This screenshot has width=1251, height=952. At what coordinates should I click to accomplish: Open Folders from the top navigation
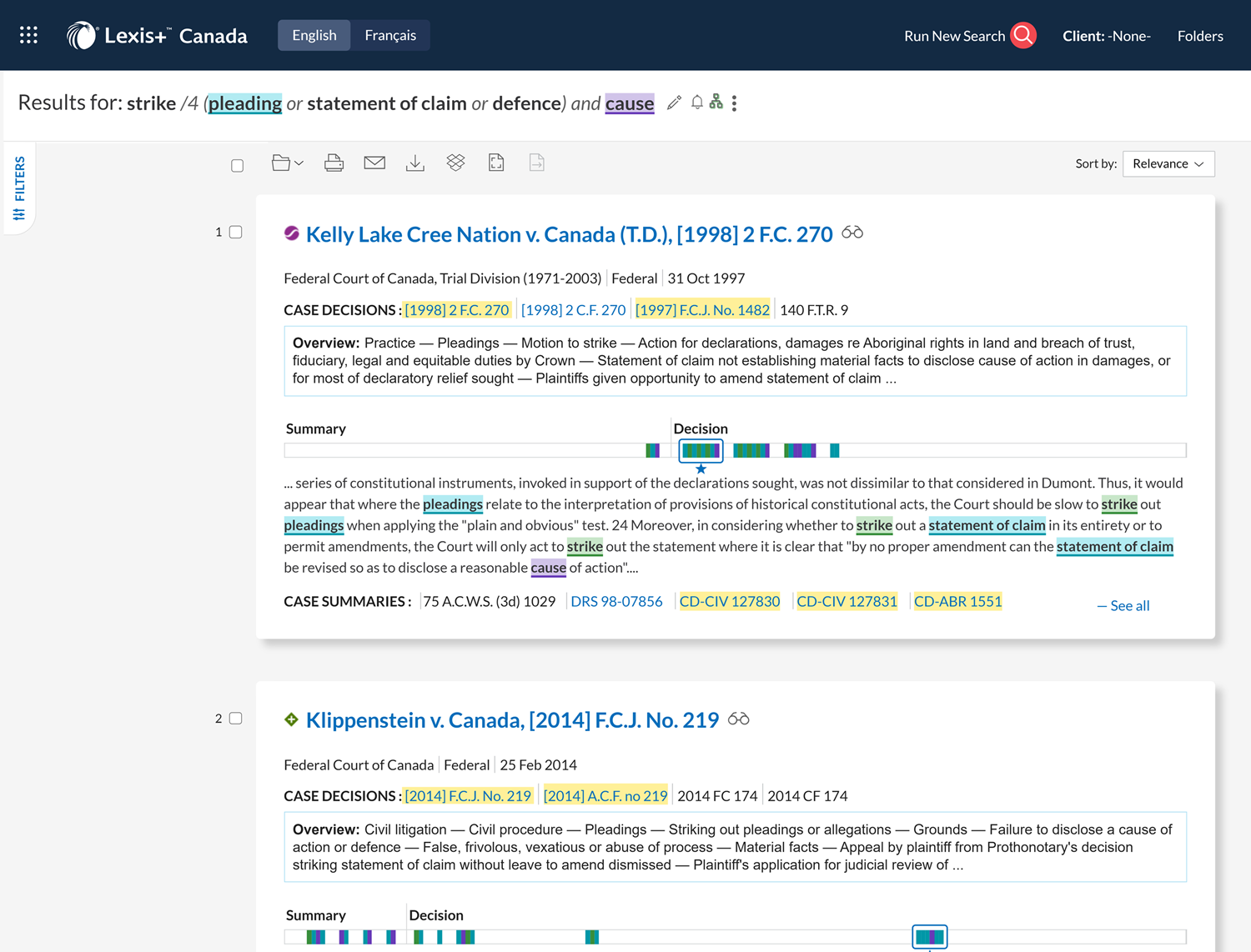pos(1199,36)
